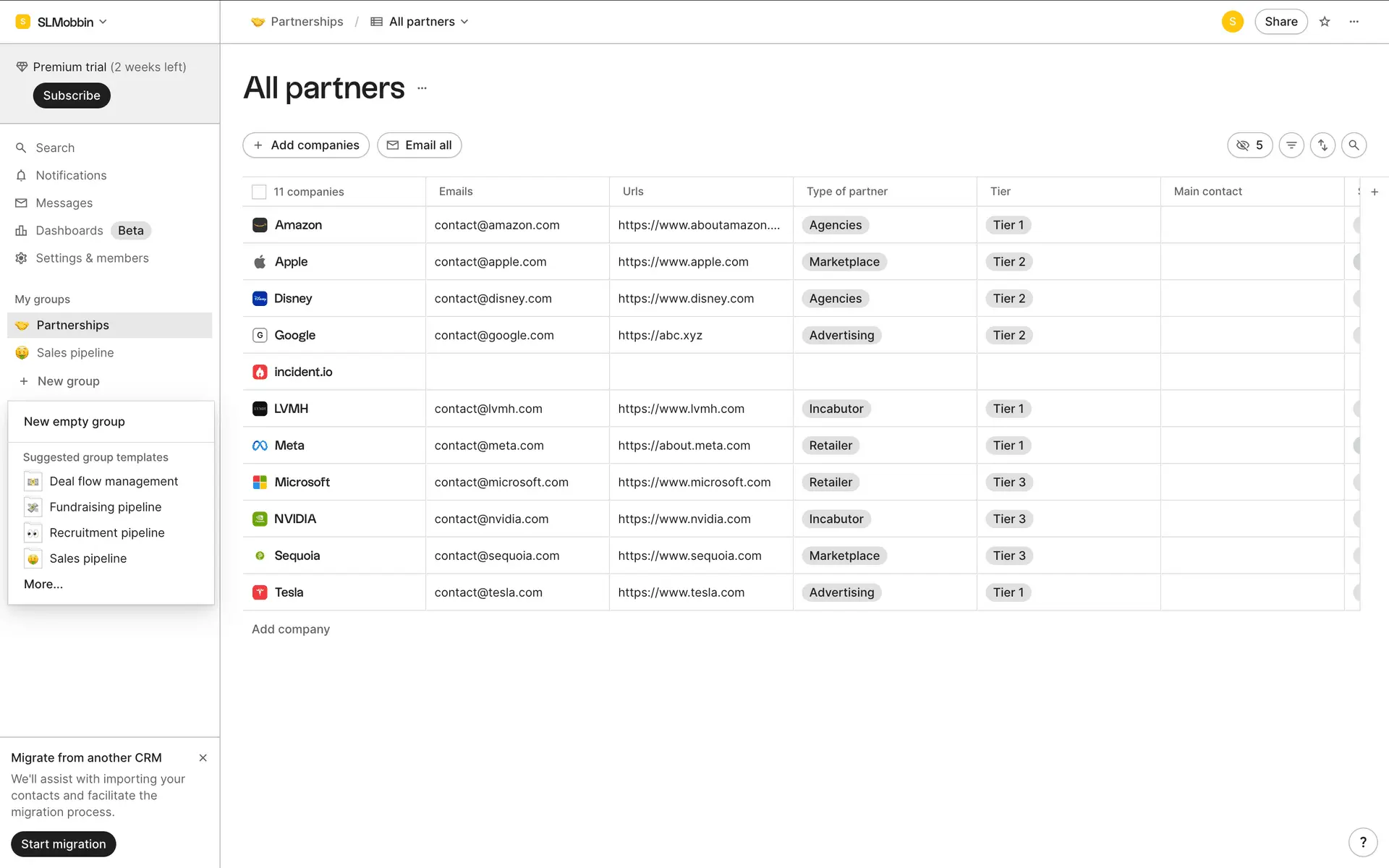The height and width of the screenshot is (868, 1389).
Task: Choose New empty group menu option
Action: (x=75, y=422)
